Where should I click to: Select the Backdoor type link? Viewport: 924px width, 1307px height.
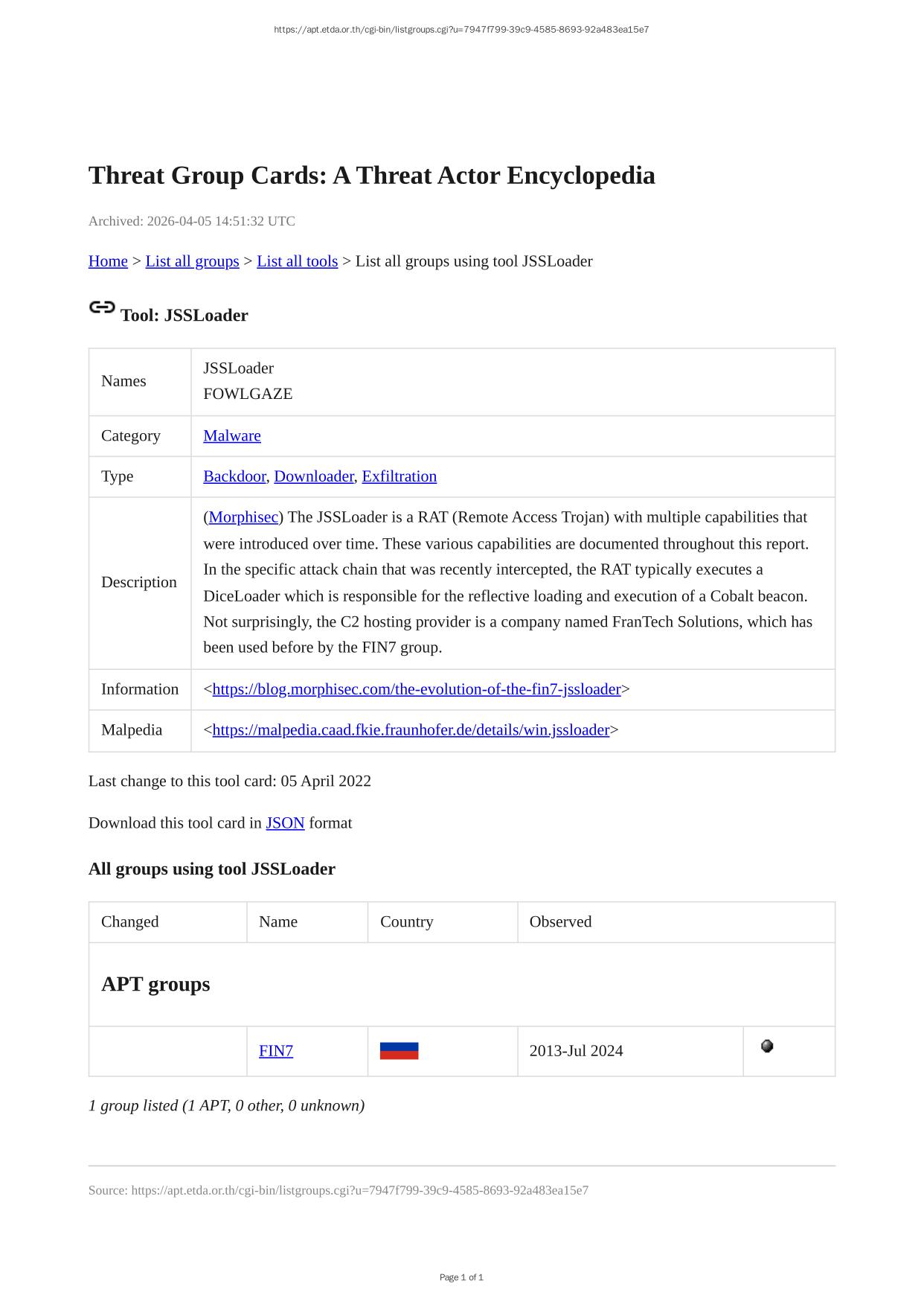click(x=234, y=476)
